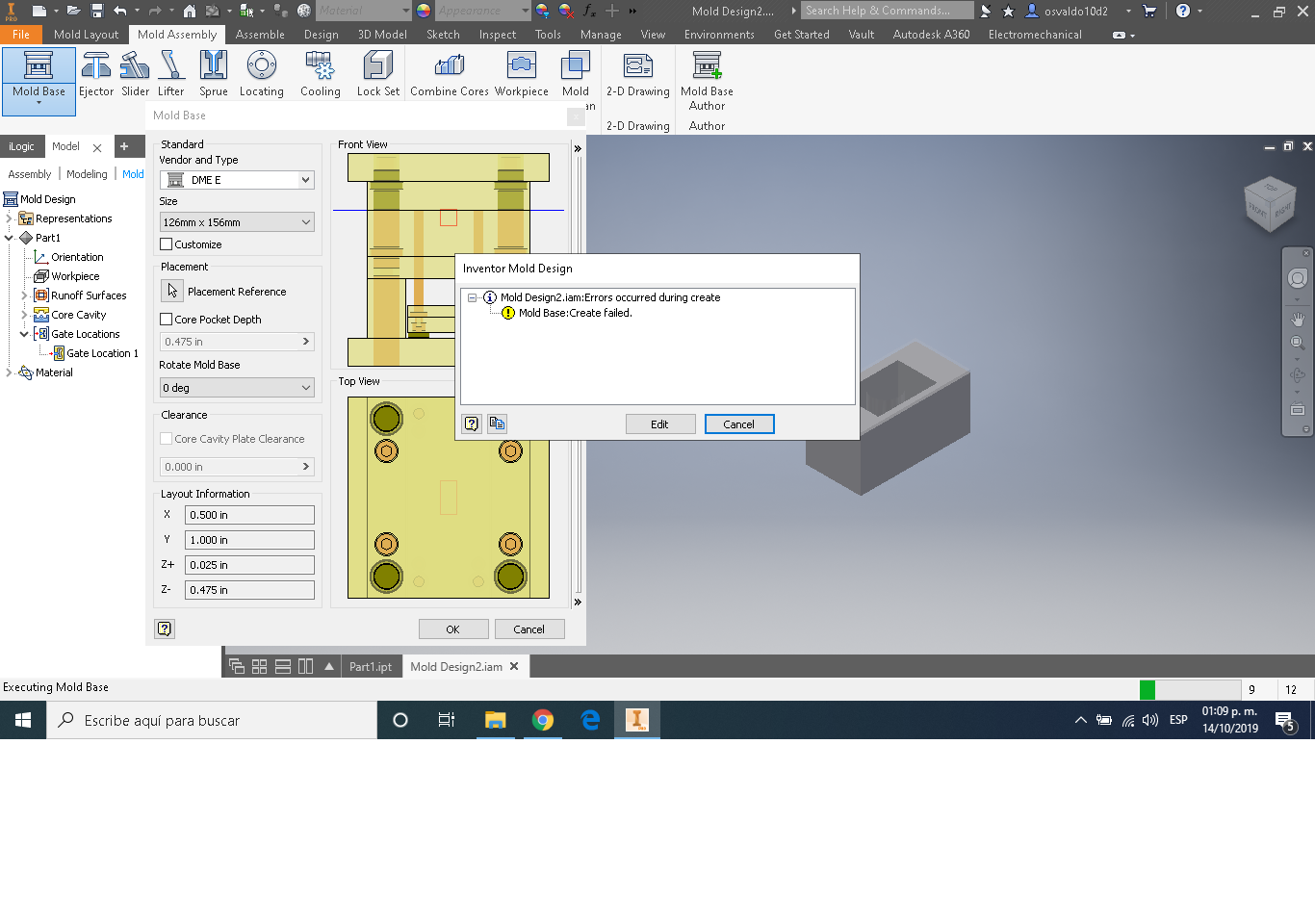Enable the Customize checkbox
The width and height of the screenshot is (1315, 924).
pyautogui.click(x=167, y=244)
